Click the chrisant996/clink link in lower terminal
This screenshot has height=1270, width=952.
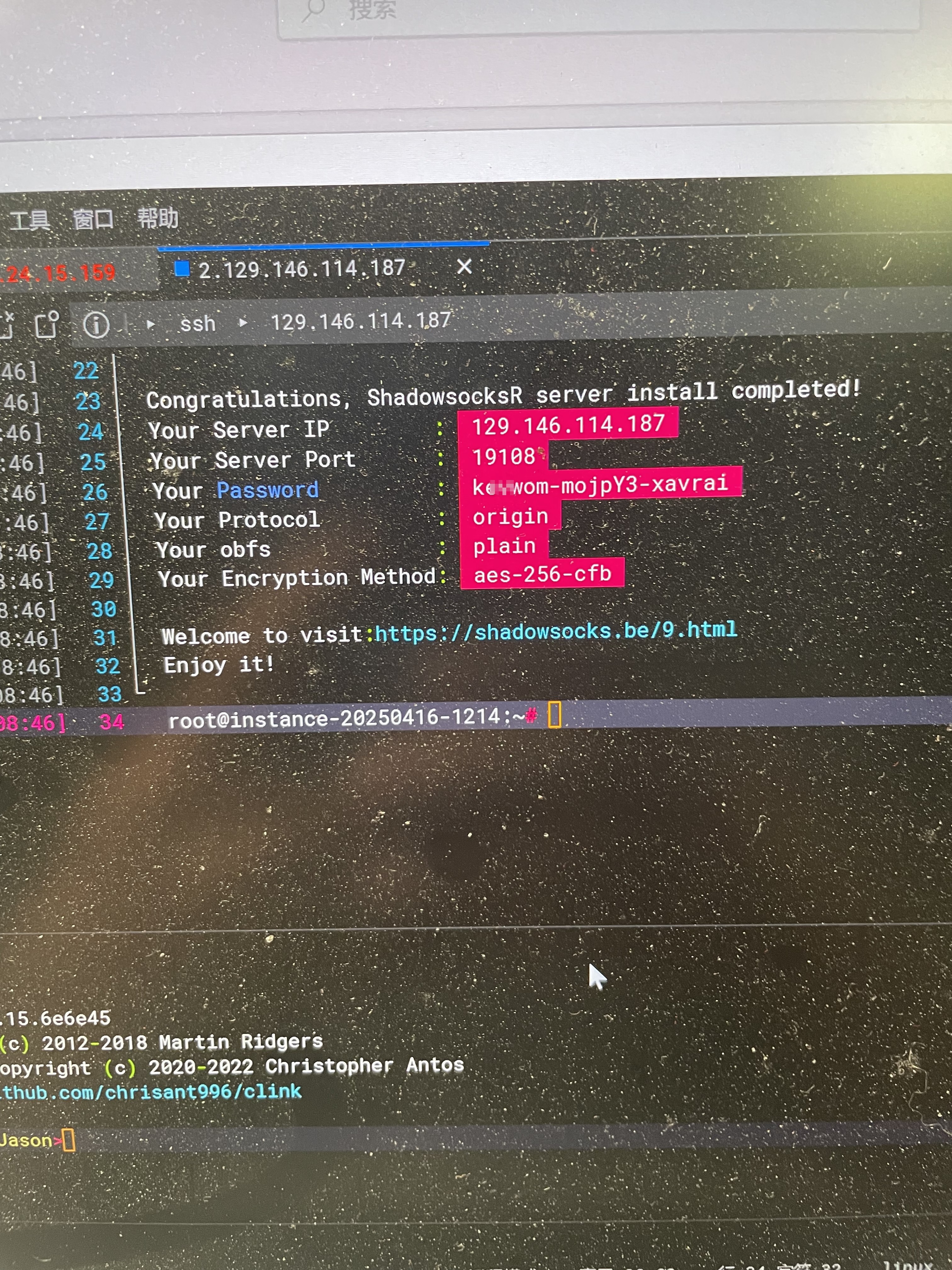point(150,1091)
